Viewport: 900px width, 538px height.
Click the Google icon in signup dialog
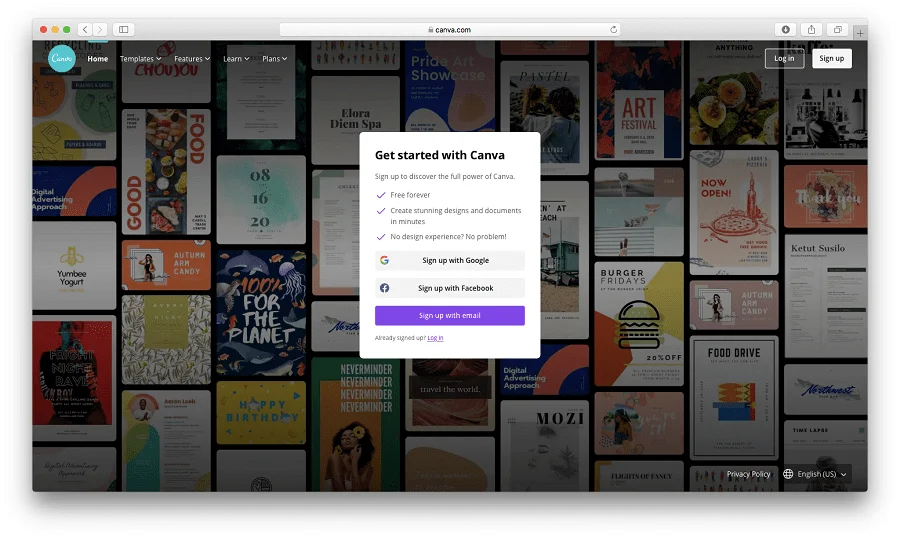coord(384,261)
